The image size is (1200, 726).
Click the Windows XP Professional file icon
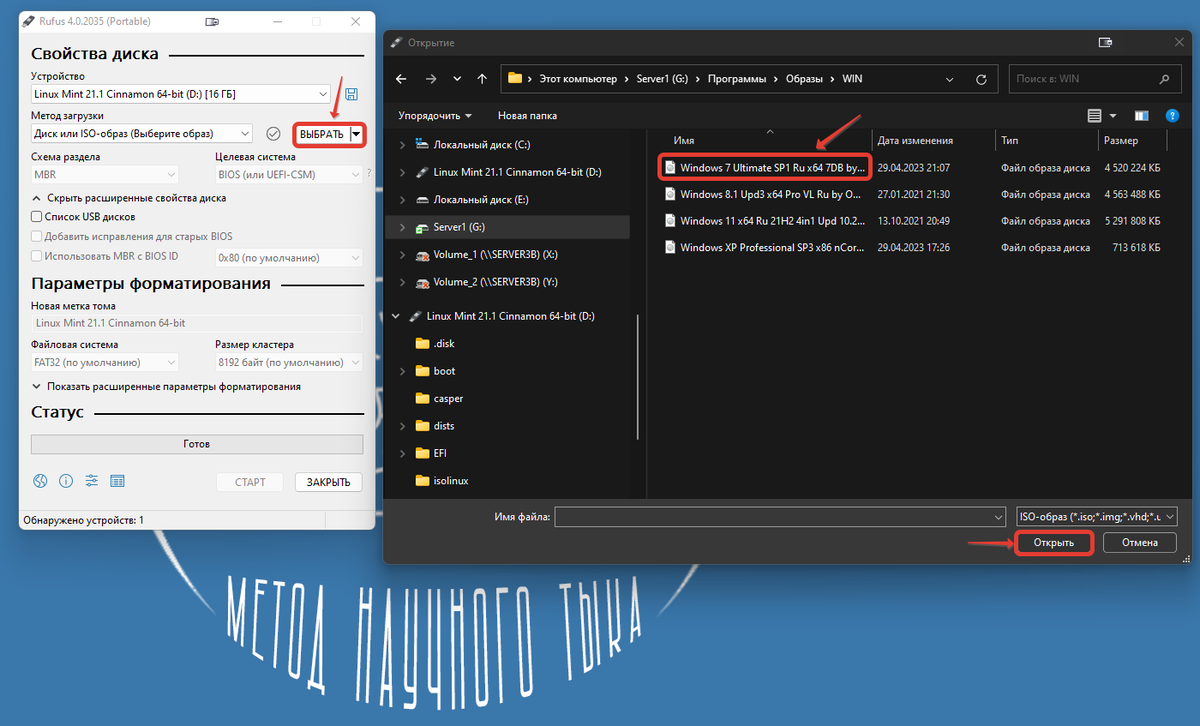671,247
